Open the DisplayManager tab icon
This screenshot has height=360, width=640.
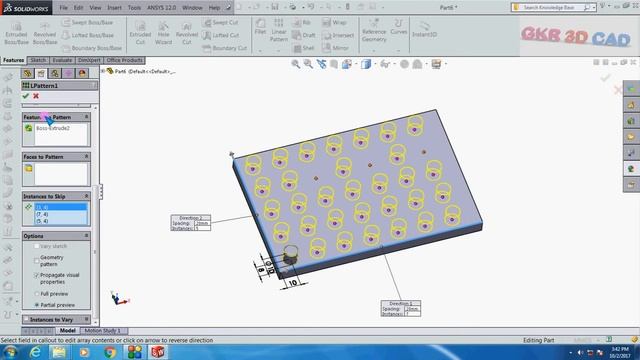[82, 73]
